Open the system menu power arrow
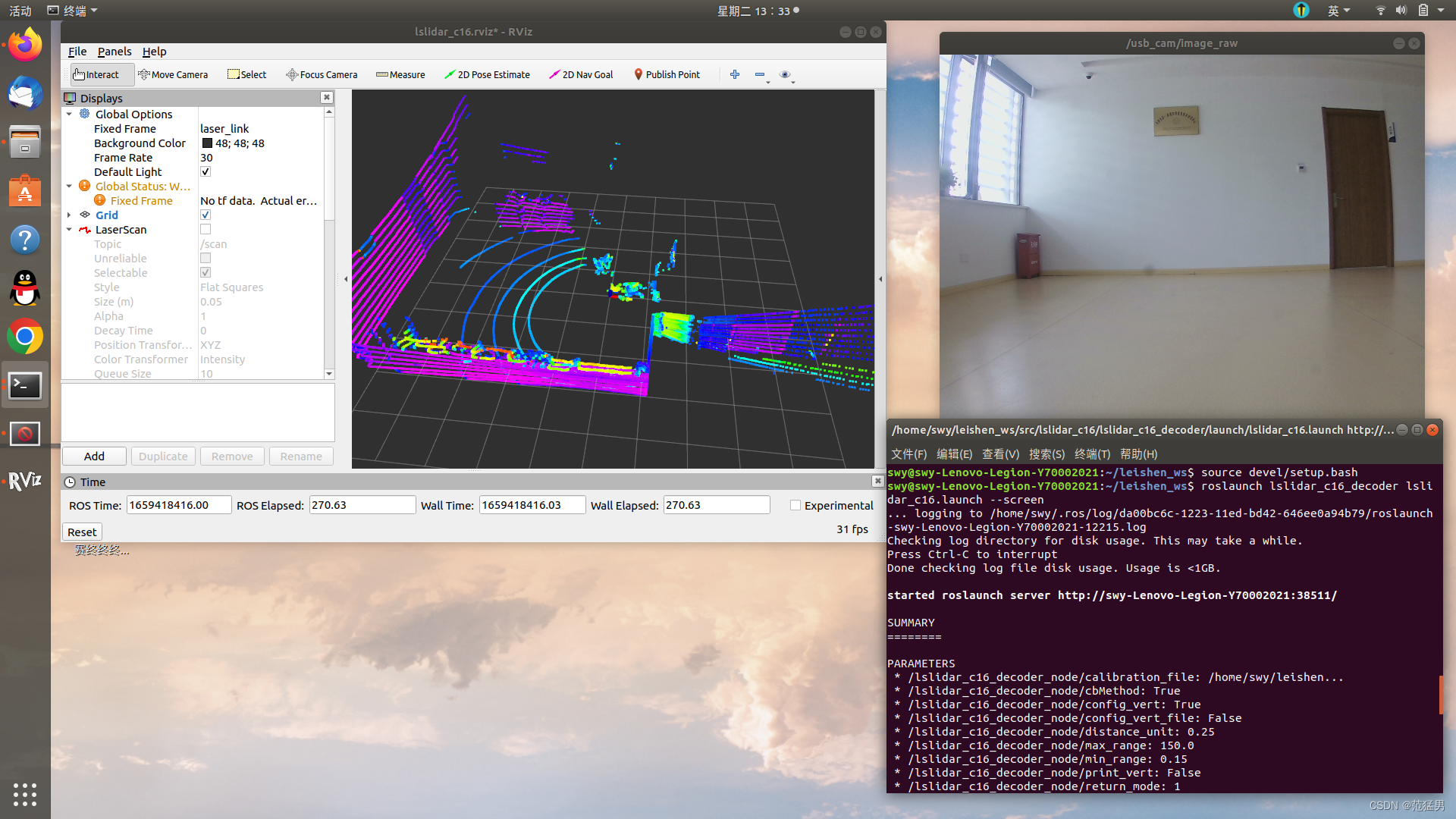Screen dimensions: 1456x819 coord(1440,11)
